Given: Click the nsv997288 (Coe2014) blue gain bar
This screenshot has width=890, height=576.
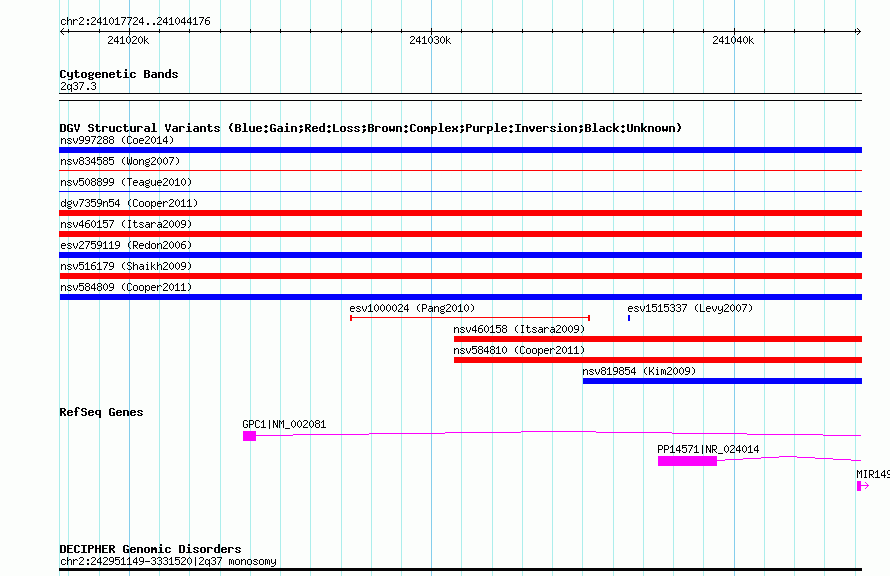Looking at the screenshot, I should tap(460, 150).
